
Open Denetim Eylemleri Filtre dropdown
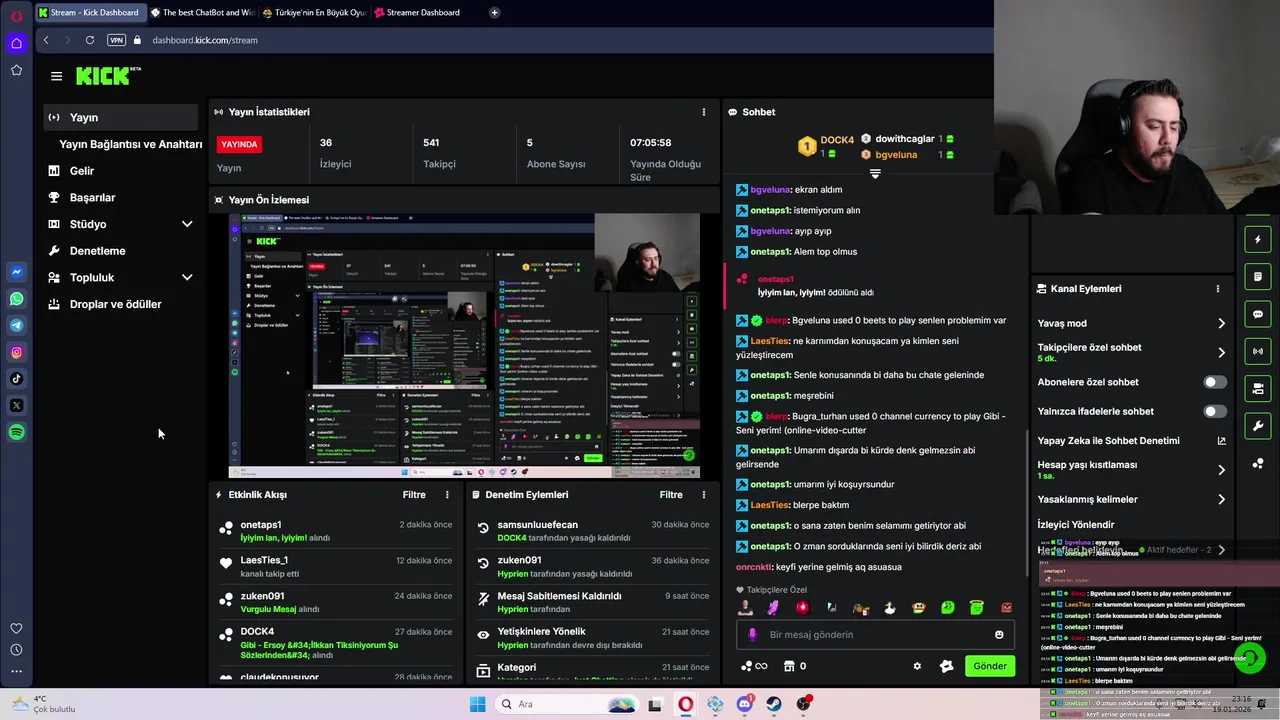point(671,495)
